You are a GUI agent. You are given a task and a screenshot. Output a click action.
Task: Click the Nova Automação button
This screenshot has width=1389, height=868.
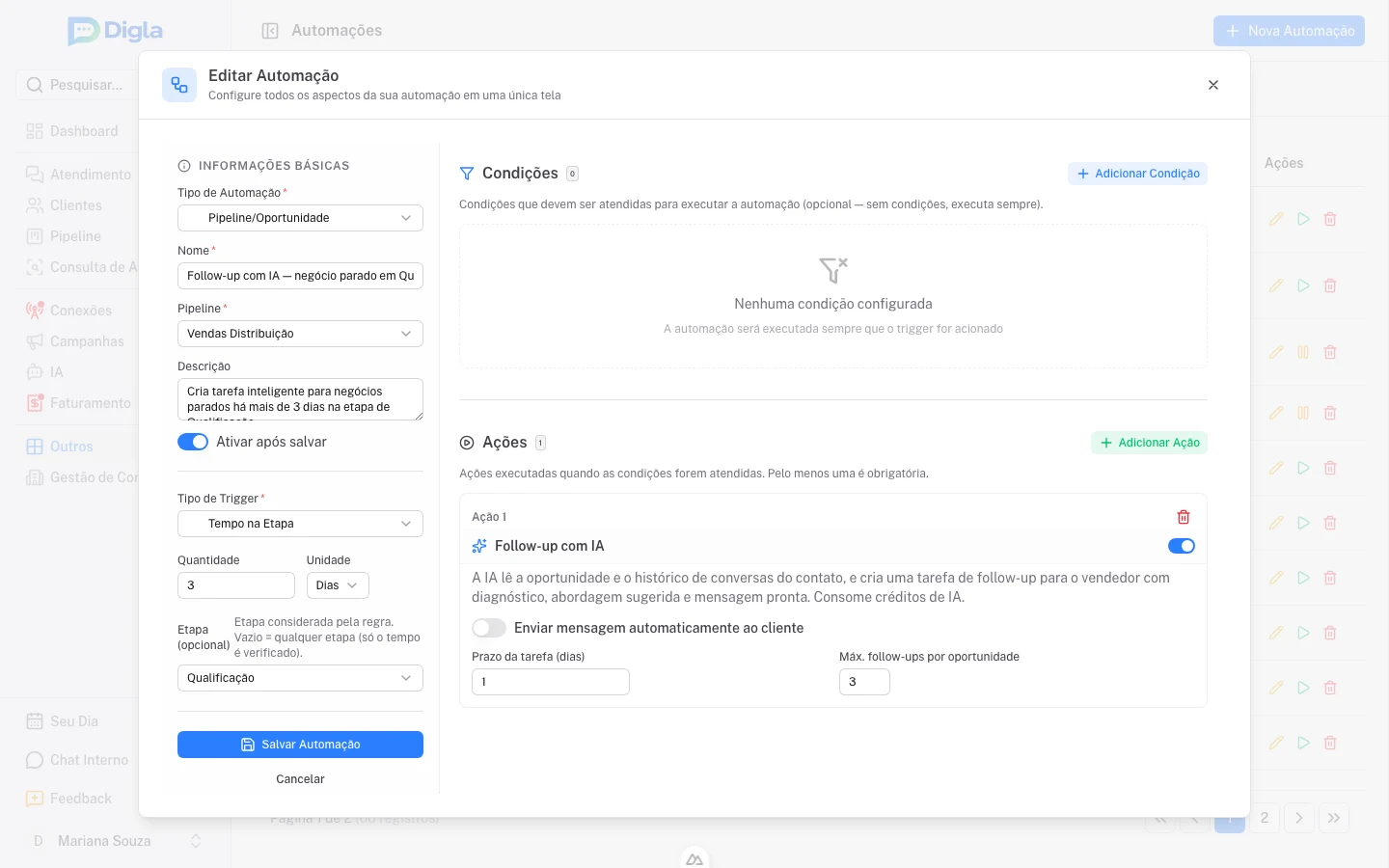point(1289,31)
